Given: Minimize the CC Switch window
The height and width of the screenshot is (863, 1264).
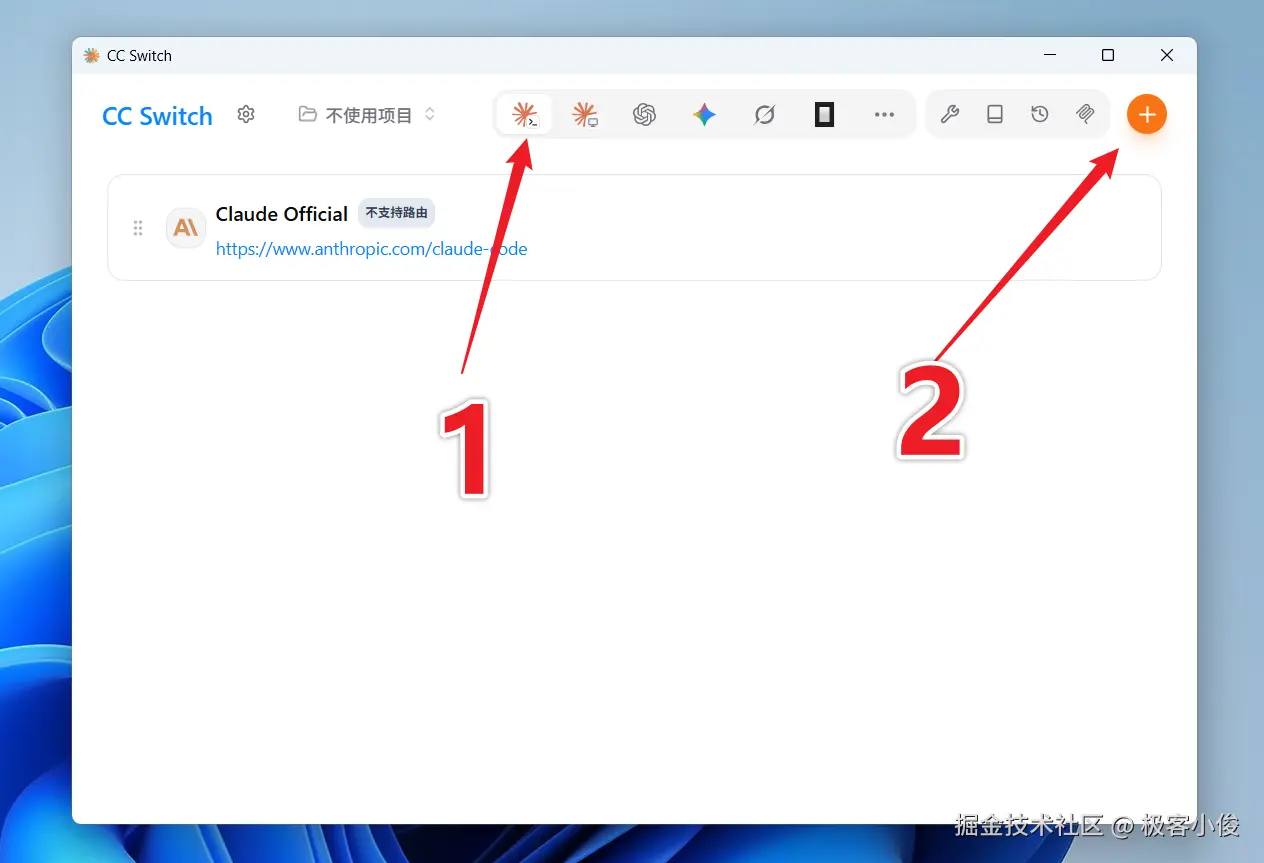Looking at the screenshot, I should pyautogui.click(x=1050, y=56).
